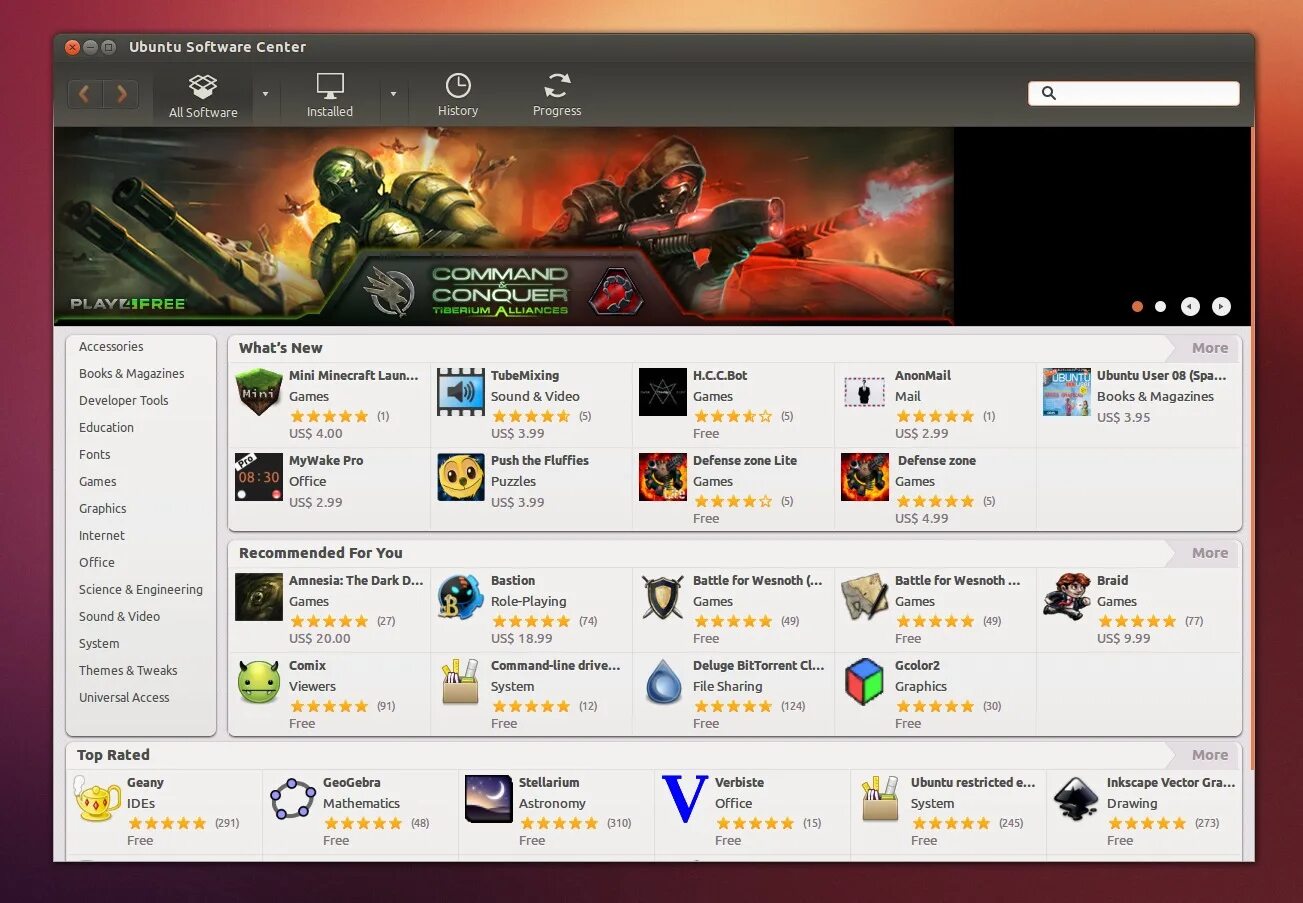Open the Office category
This screenshot has width=1303, height=903.
97,563
